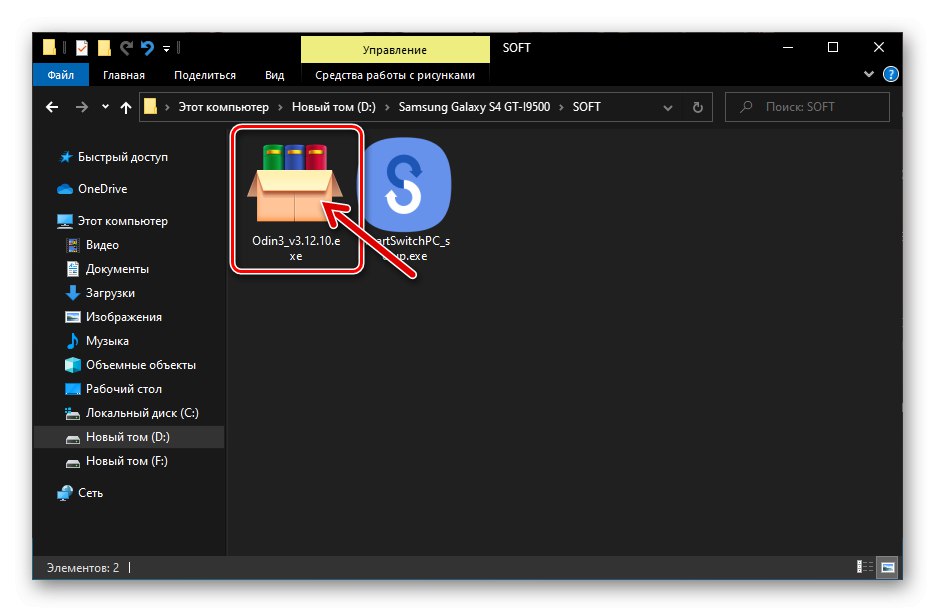This screenshot has height=612, width=935.
Task: Open the chevron after Новый том (D:) breadcrumb
Action: [x=387, y=107]
